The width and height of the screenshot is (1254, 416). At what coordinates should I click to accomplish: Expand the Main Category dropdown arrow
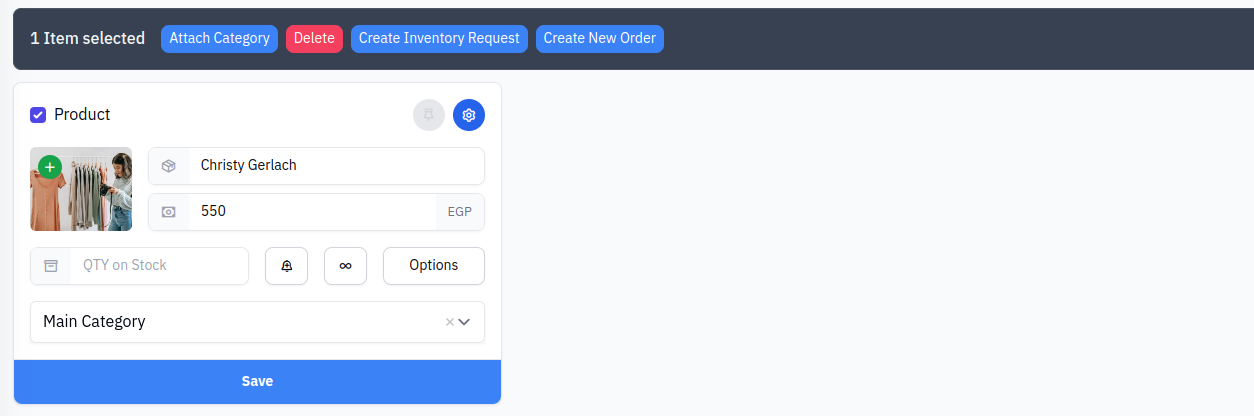tap(464, 322)
